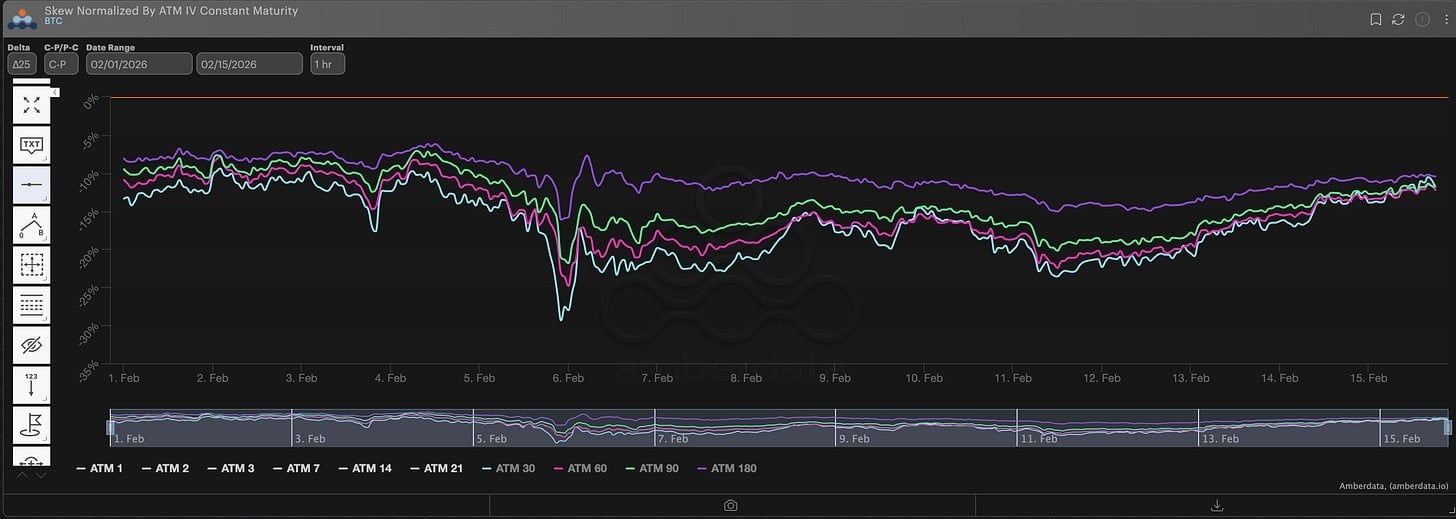Grab the left navigator range handle
Screen dimensions: 1456x519
point(111,428)
